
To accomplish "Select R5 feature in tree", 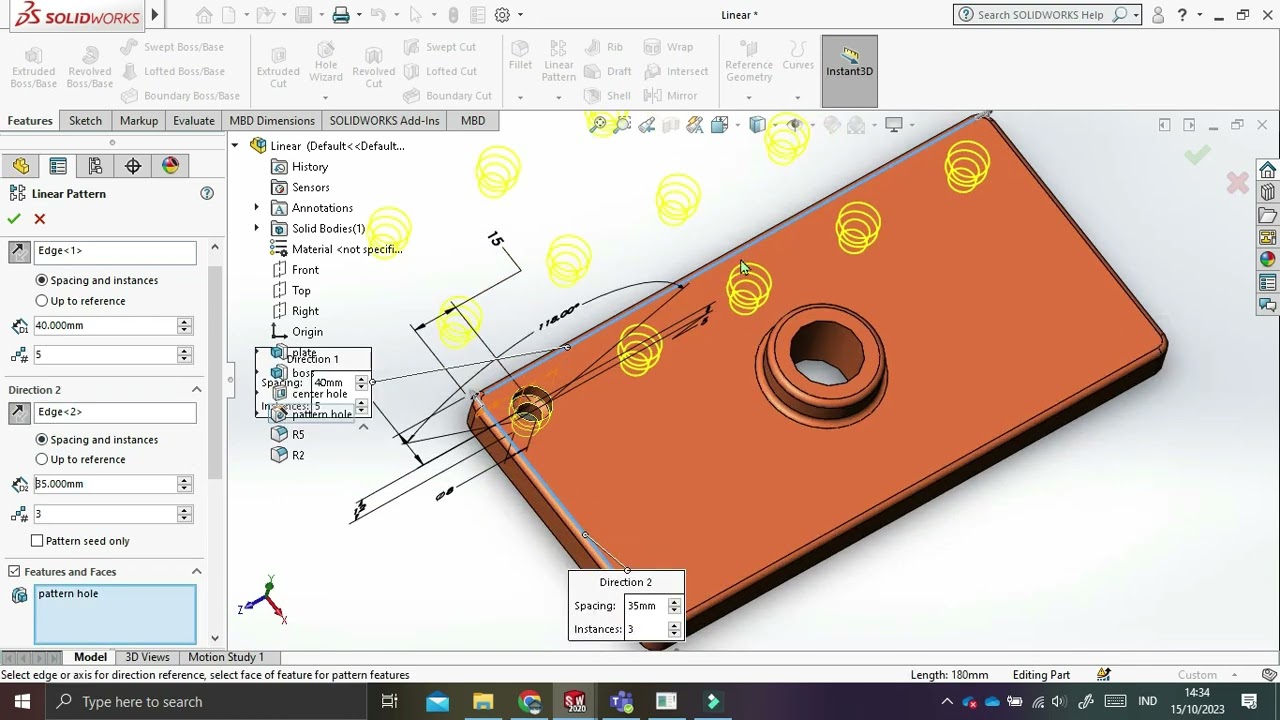I will pyautogui.click(x=297, y=434).
